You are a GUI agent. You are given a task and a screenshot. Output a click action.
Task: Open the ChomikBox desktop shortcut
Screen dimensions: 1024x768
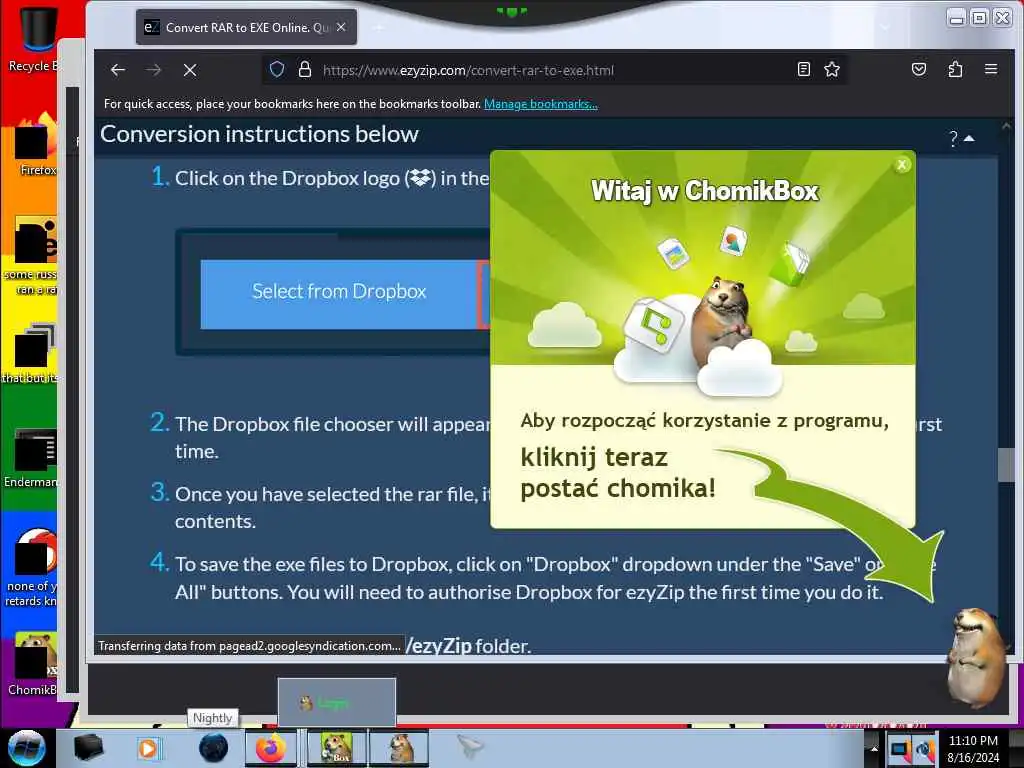click(x=33, y=663)
